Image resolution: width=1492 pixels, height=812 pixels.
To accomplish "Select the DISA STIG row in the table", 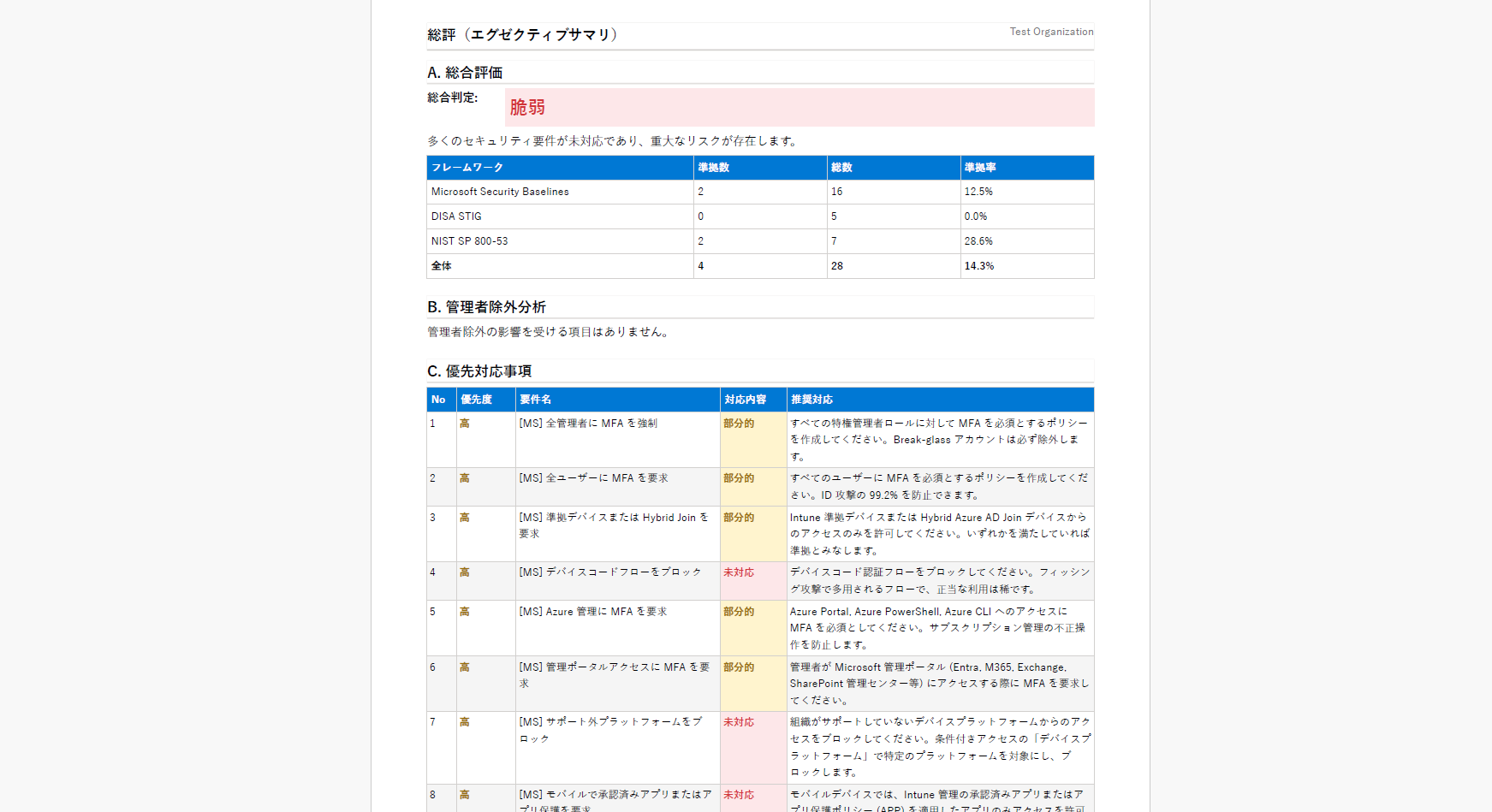I will [455, 216].
